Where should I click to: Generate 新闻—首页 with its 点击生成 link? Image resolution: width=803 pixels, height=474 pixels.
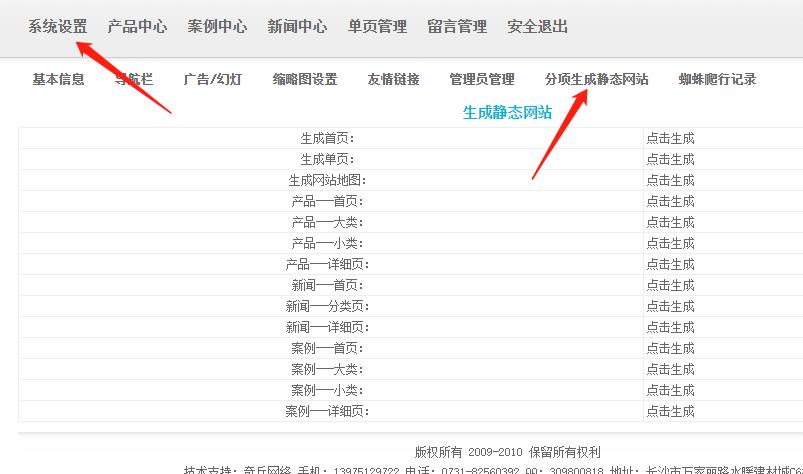pos(670,285)
